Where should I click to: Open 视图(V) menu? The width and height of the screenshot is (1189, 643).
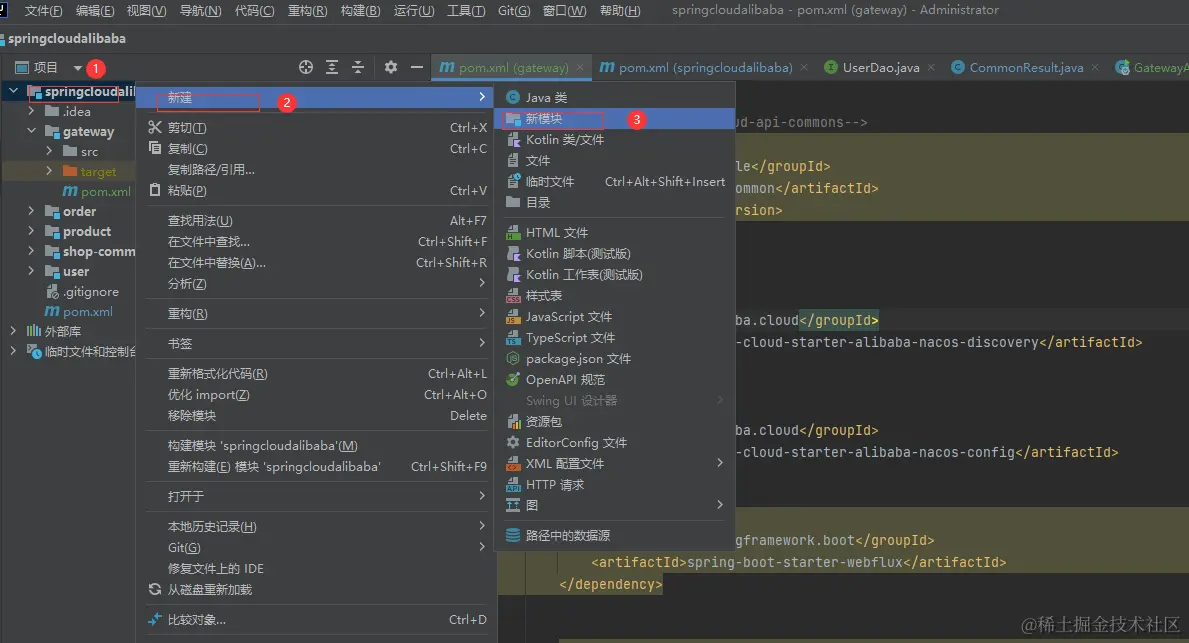coord(146,11)
